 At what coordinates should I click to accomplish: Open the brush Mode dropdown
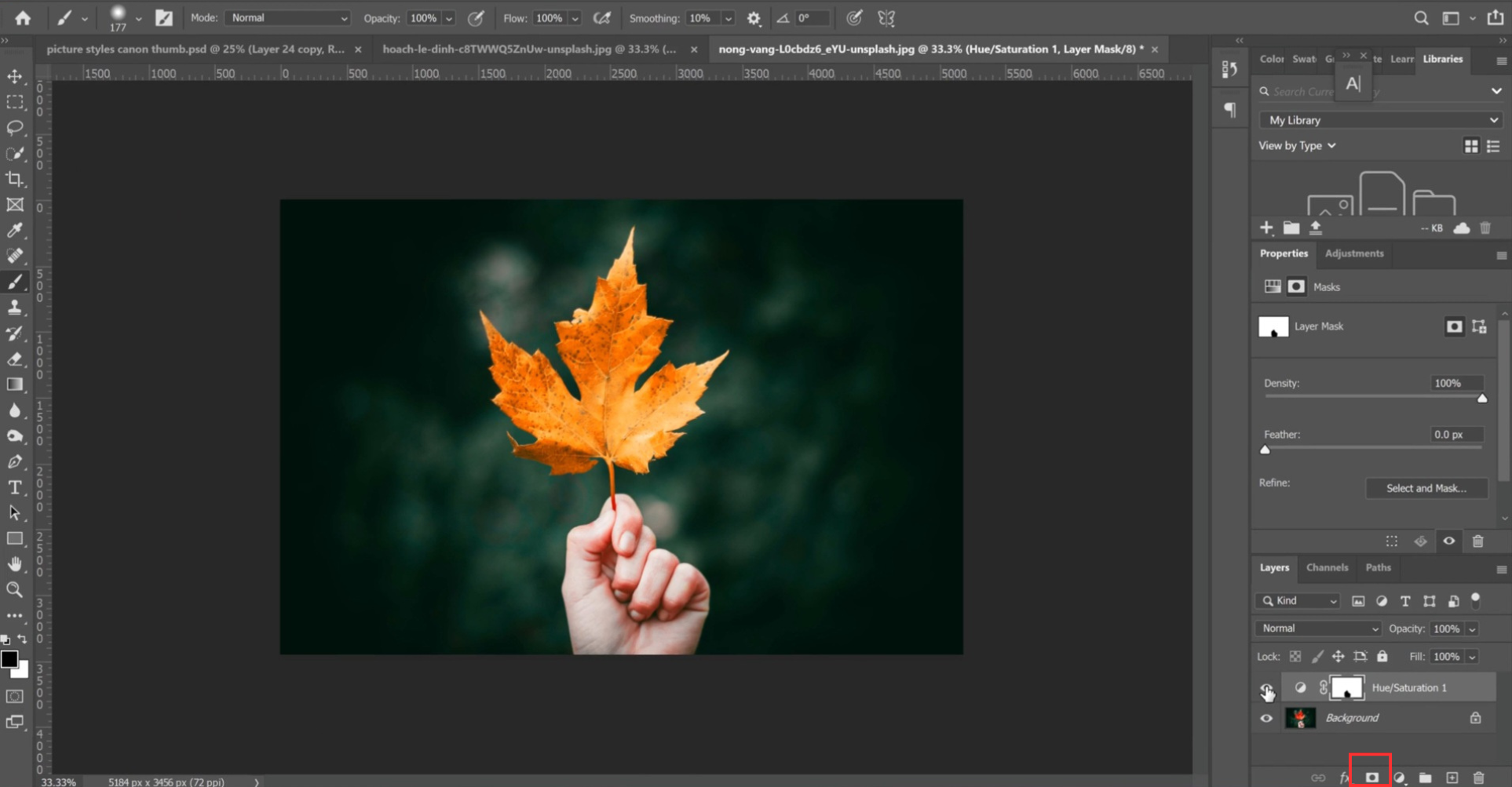(x=288, y=18)
